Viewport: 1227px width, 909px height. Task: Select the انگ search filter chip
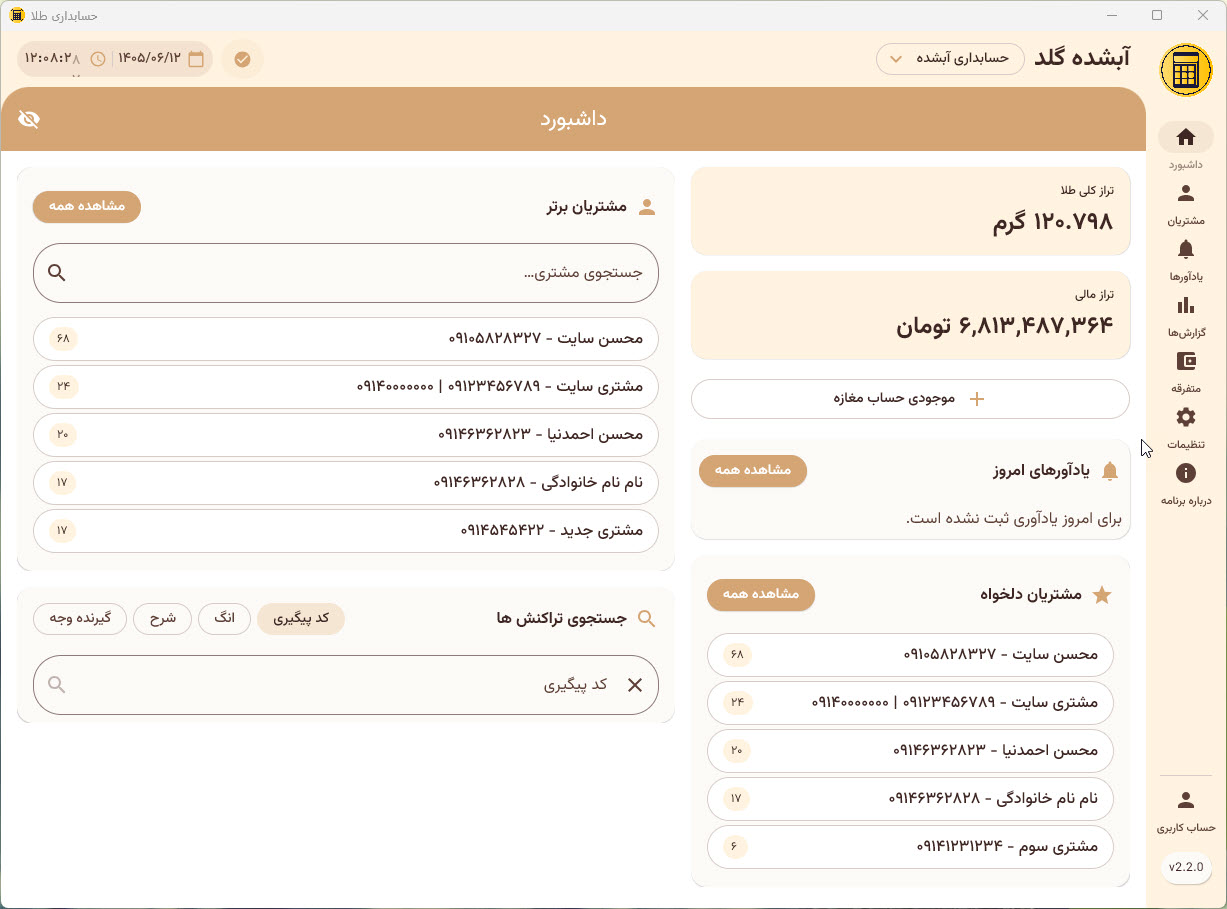click(x=225, y=619)
